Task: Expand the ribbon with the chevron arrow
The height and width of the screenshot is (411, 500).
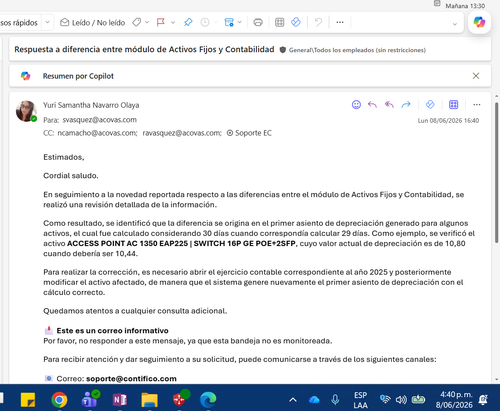Action: [455, 24]
